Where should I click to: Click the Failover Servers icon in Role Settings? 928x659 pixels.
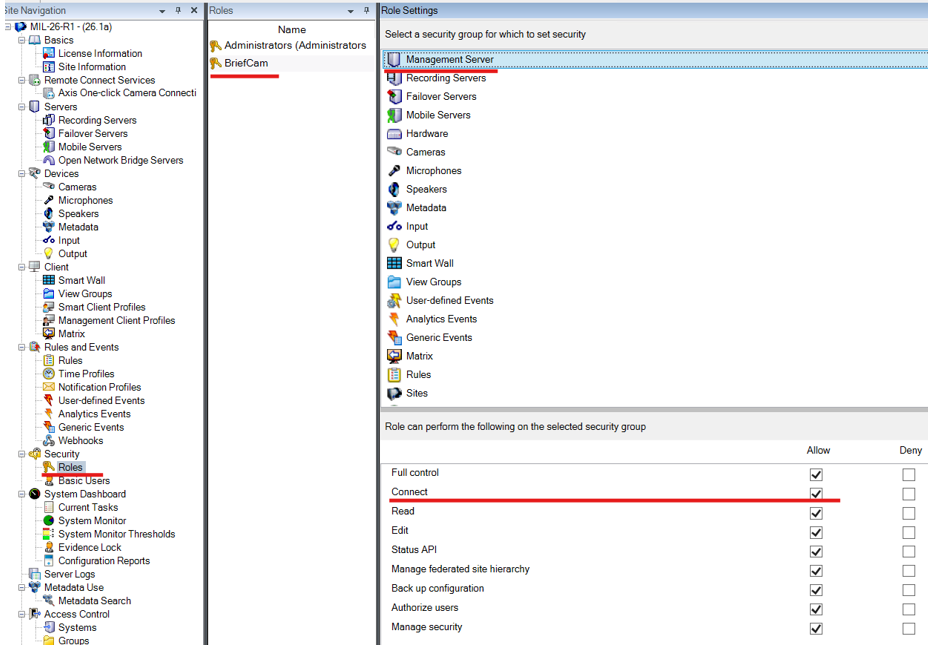tap(394, 97)
